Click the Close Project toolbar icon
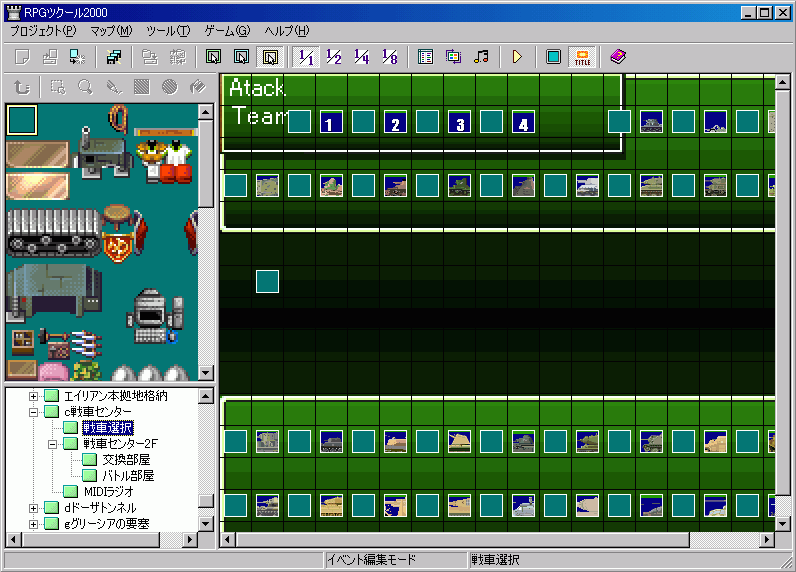This screenshot has height=572, width=796. pyautogui.click(x=78, y=56)
